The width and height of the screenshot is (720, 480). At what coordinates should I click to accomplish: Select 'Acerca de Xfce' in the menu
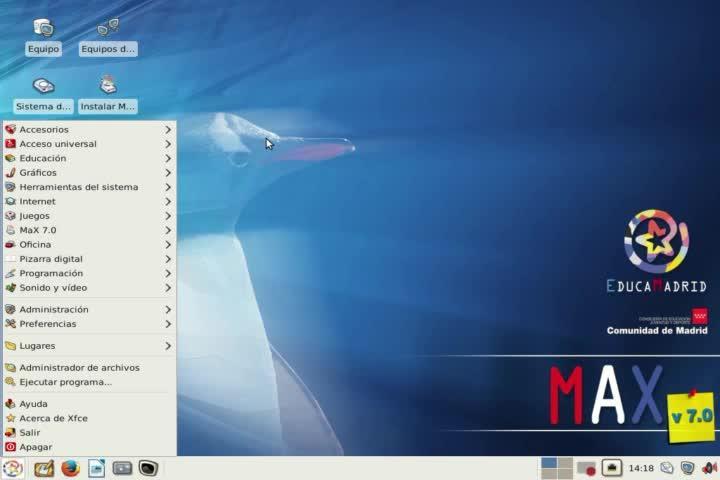tap(89, 418)
